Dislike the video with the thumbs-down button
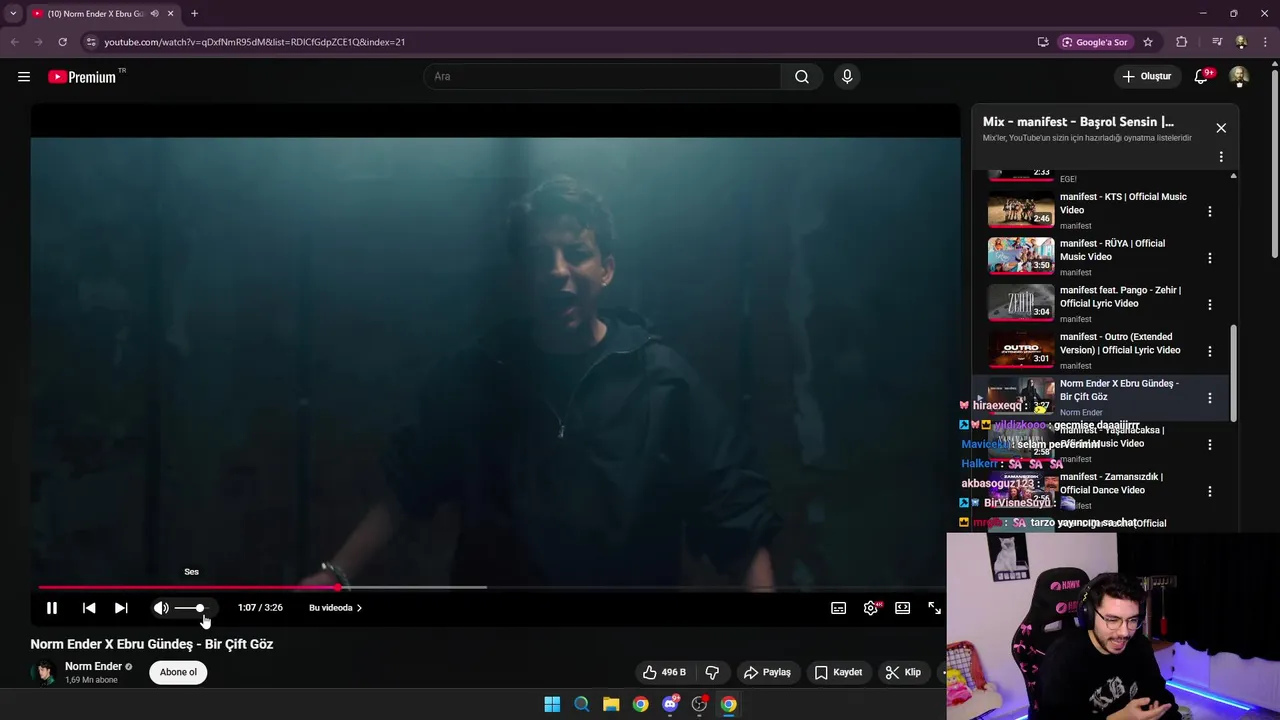The height and width of the screenshot is (720, 1280). point(712,673)
